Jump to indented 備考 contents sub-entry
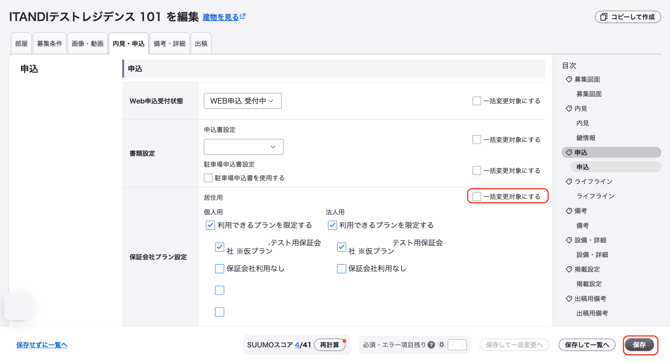670x363 pixels. click(582, 225)
